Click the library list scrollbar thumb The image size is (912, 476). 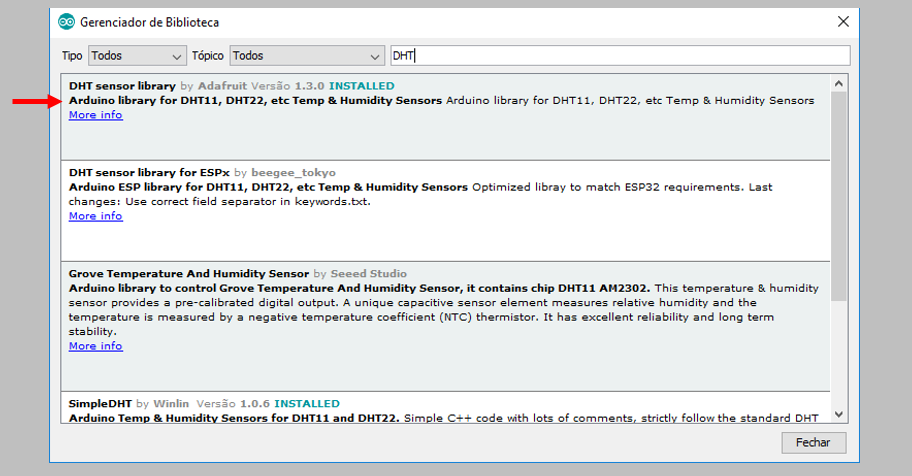coord(839,196)
